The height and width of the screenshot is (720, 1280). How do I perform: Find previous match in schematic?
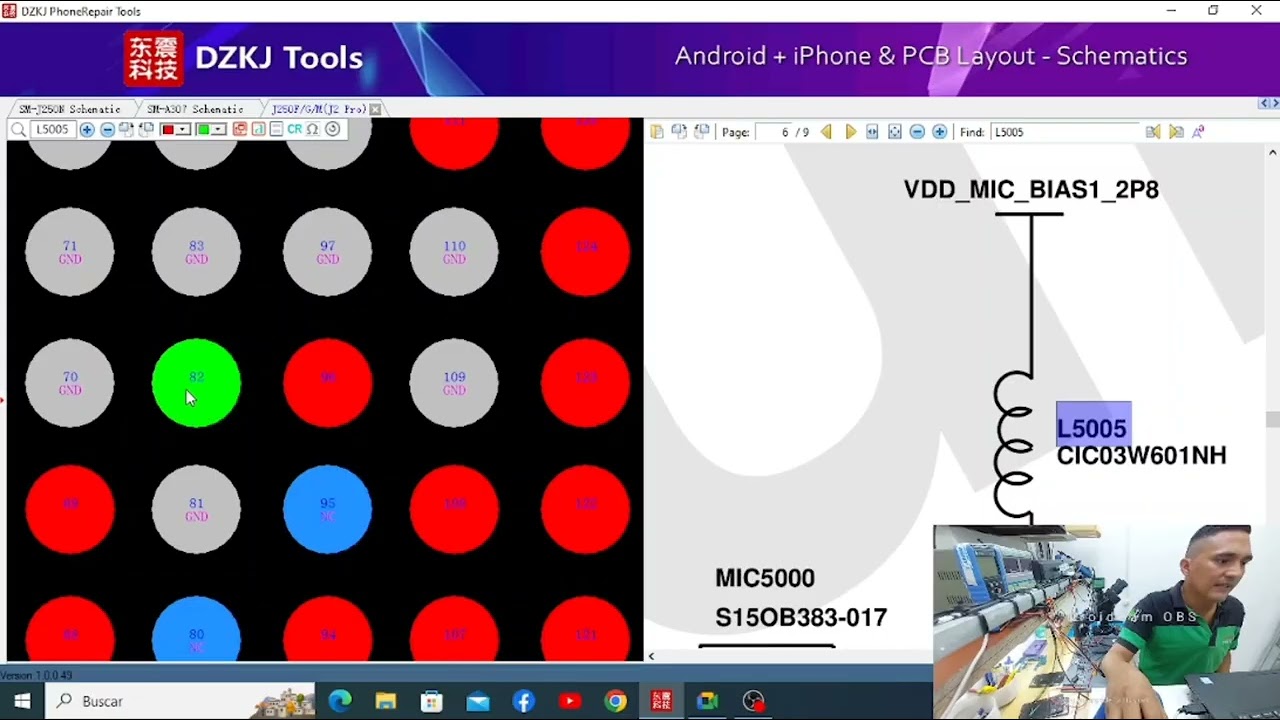(x=1153, y=132)
